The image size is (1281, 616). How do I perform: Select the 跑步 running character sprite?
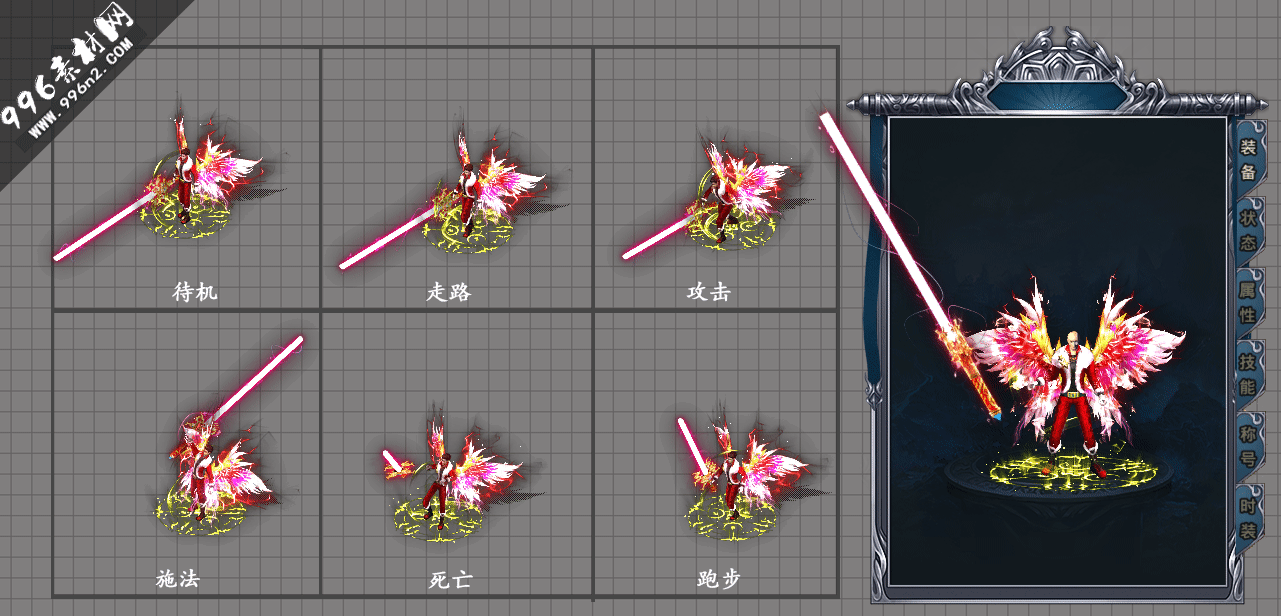pyautogui.click(x=740, y=470)
